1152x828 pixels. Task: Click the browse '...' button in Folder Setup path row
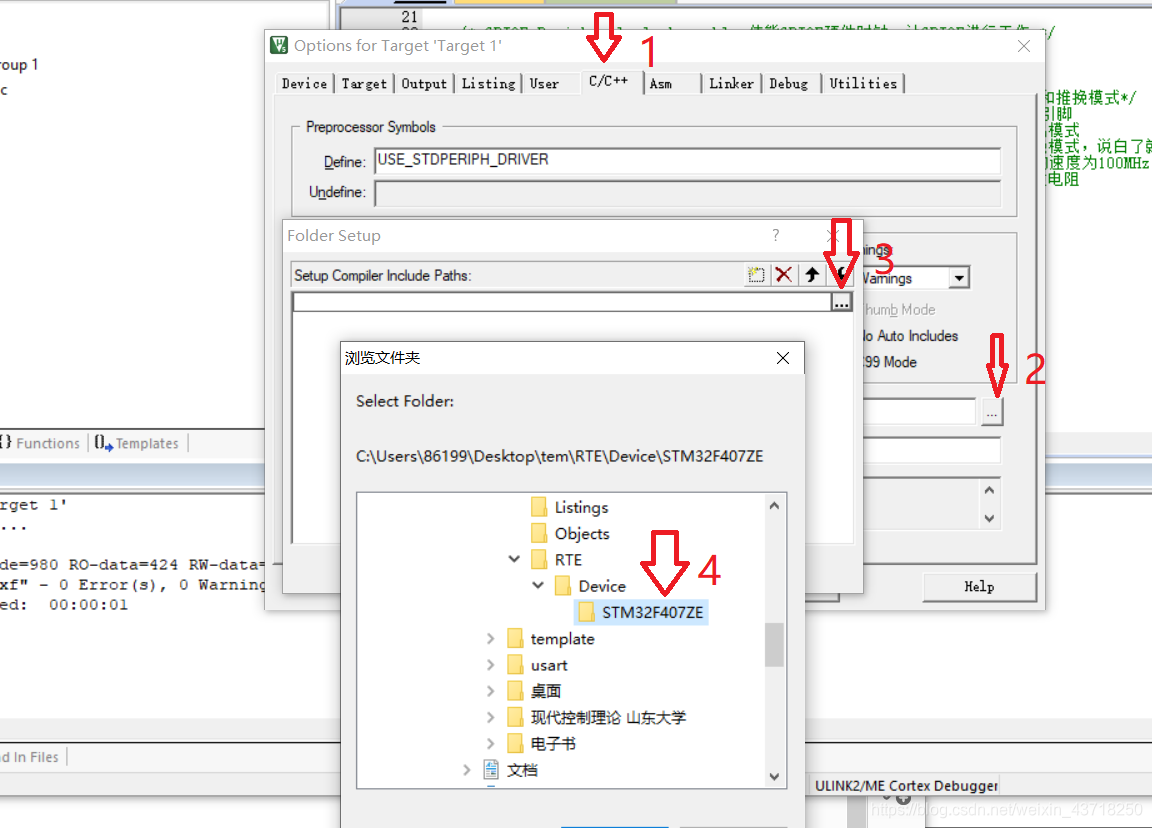(x=841, y=302)
